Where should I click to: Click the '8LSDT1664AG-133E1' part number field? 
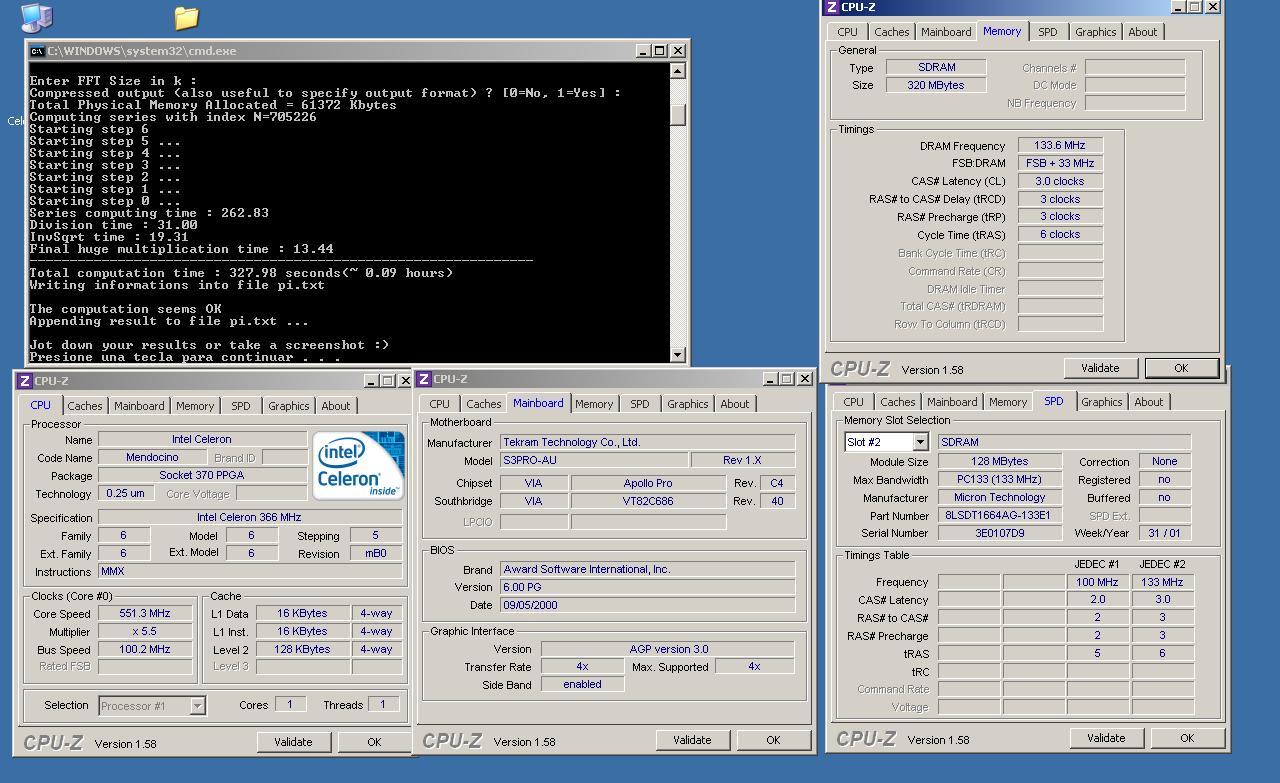click(x=999, y=516)
